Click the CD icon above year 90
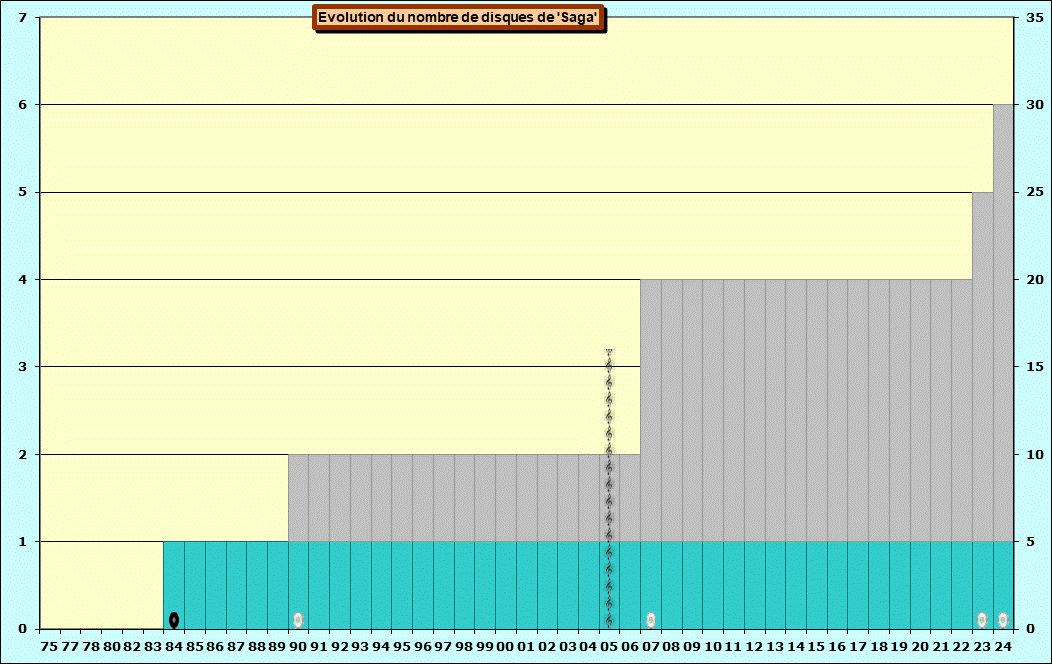 (x=299, y=620)
